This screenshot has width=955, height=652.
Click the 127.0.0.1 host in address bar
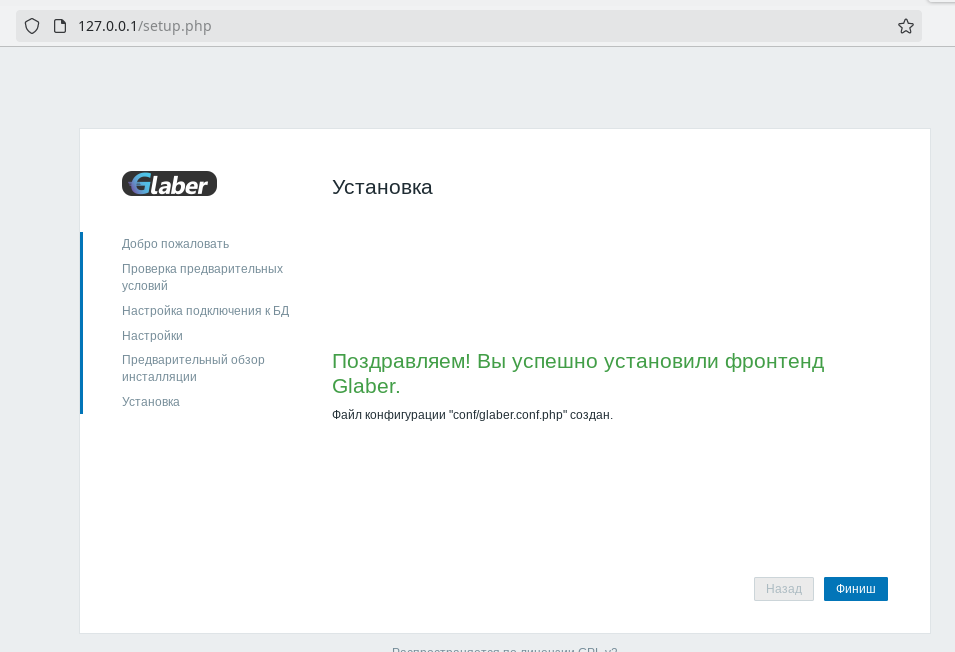(x=107, y=26)
